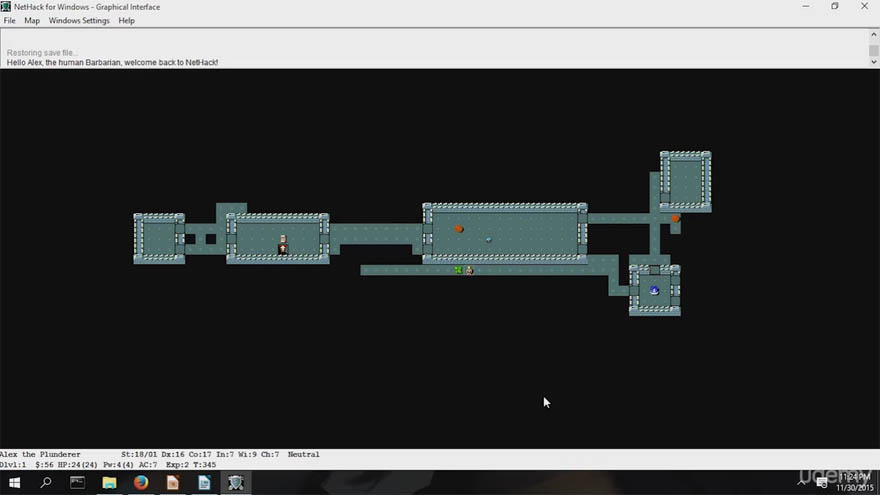Click the Dlvl:1 dungeon level indicator
Image resolution: width=880 pixels, height=495 pixels.
click(13, 465)
